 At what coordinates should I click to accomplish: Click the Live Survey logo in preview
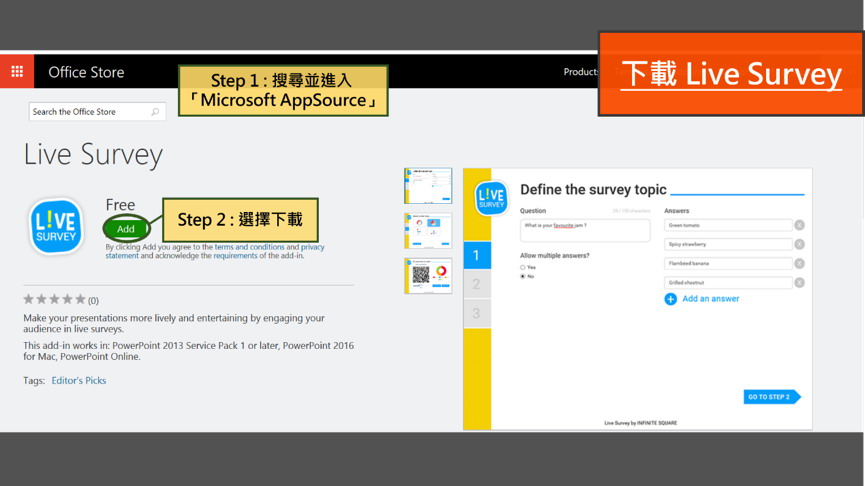coord(491,198)
